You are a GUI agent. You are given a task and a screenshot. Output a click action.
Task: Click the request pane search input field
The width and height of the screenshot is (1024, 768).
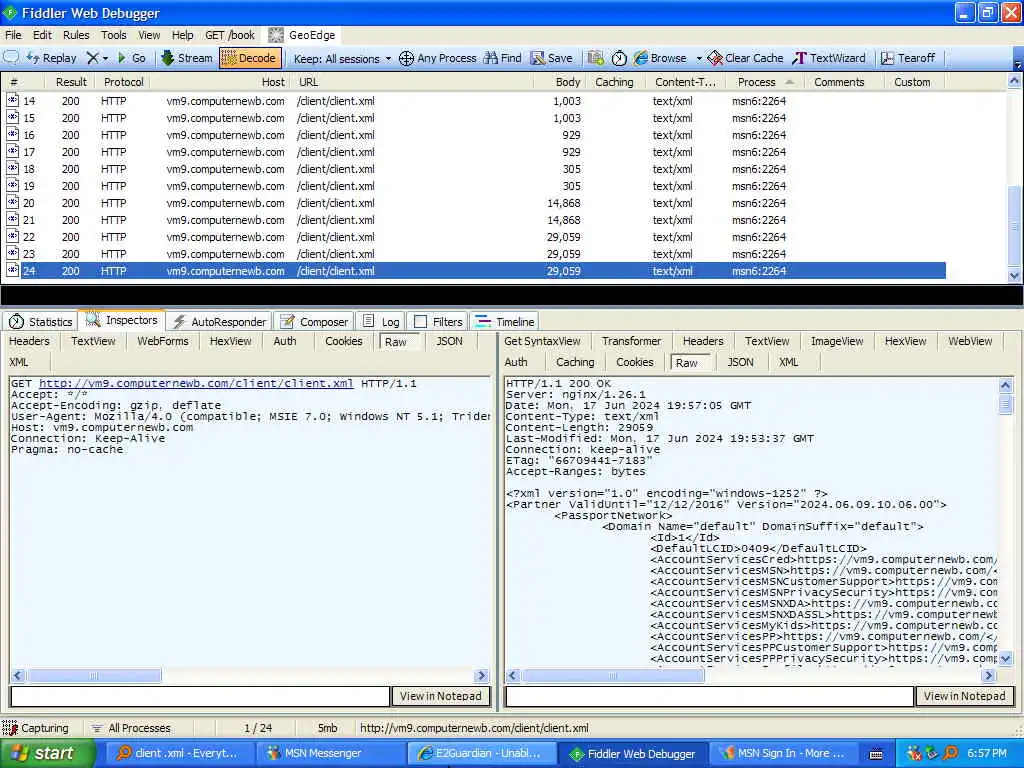(x=200, y=697)
